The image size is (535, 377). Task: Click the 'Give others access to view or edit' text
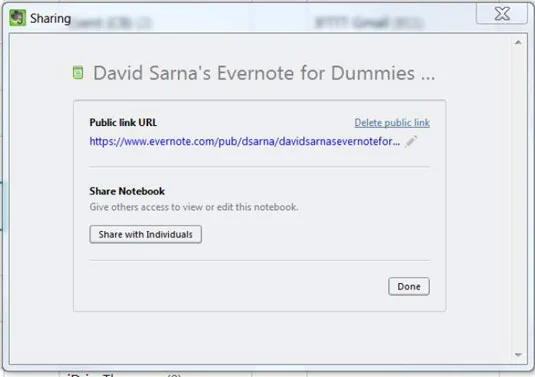(194, 207)
